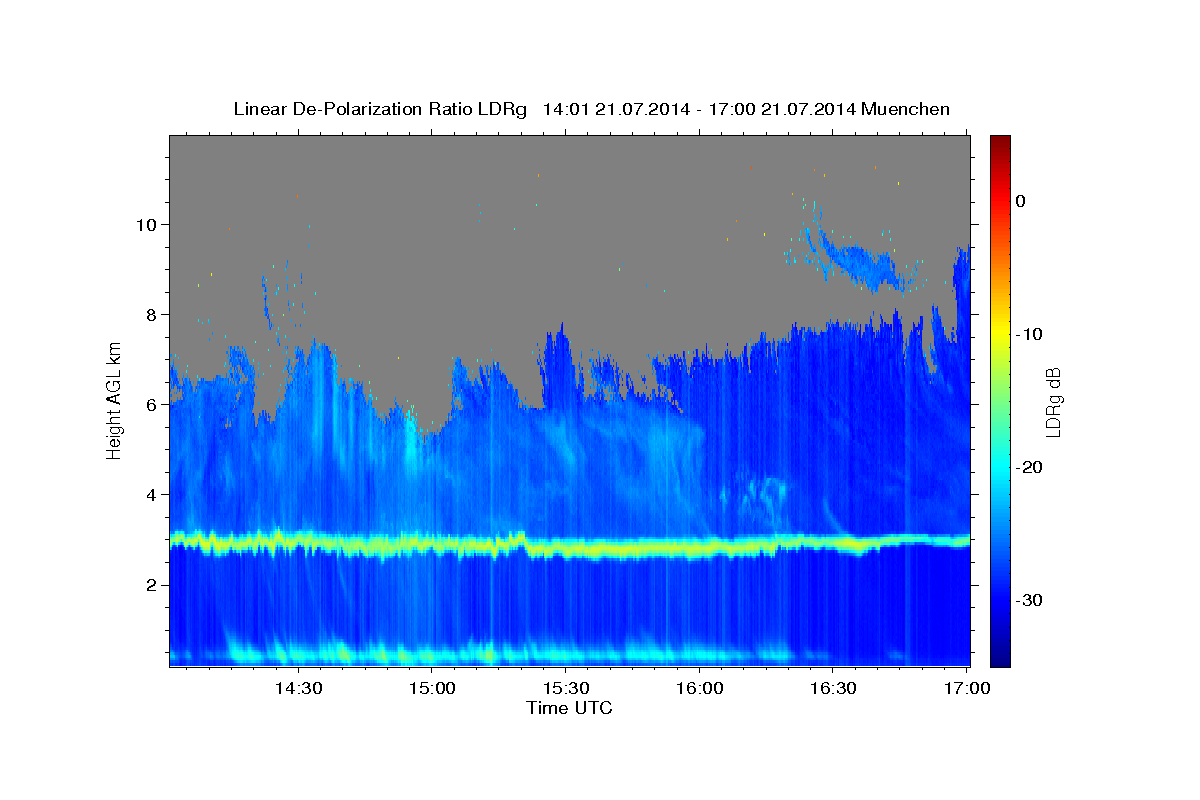Click the colorbar value 0
The width and height of the screenshot is (1200, 800).
click(x=1020, y=201)
